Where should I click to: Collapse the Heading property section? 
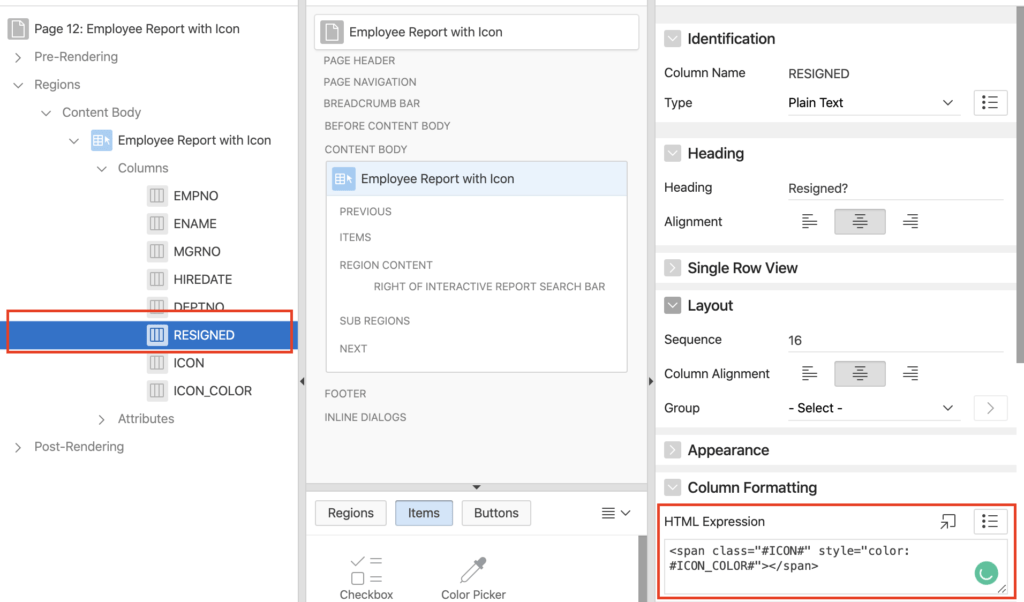pyautogui.click(x=673, y=153)
